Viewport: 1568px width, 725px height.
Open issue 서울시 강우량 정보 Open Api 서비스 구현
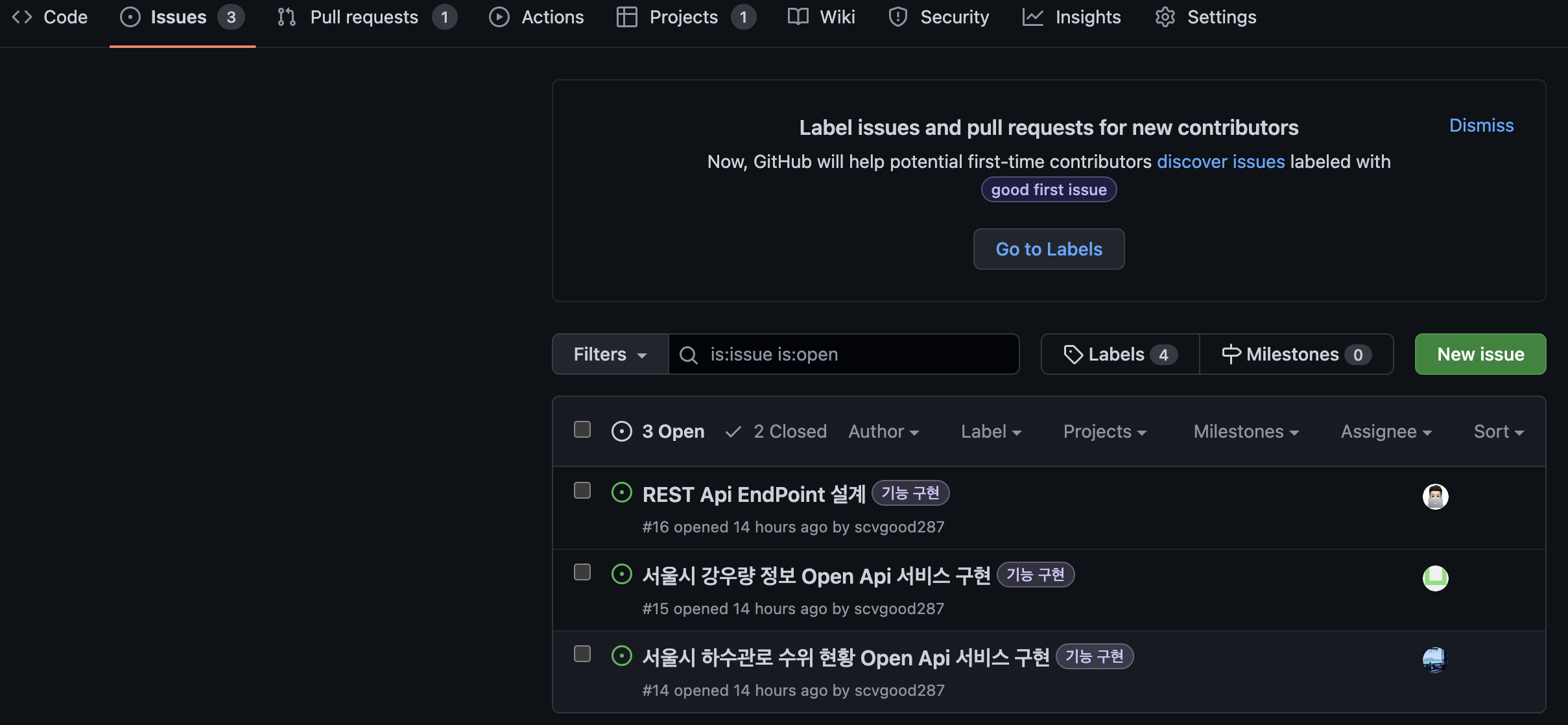click(816, 576)
